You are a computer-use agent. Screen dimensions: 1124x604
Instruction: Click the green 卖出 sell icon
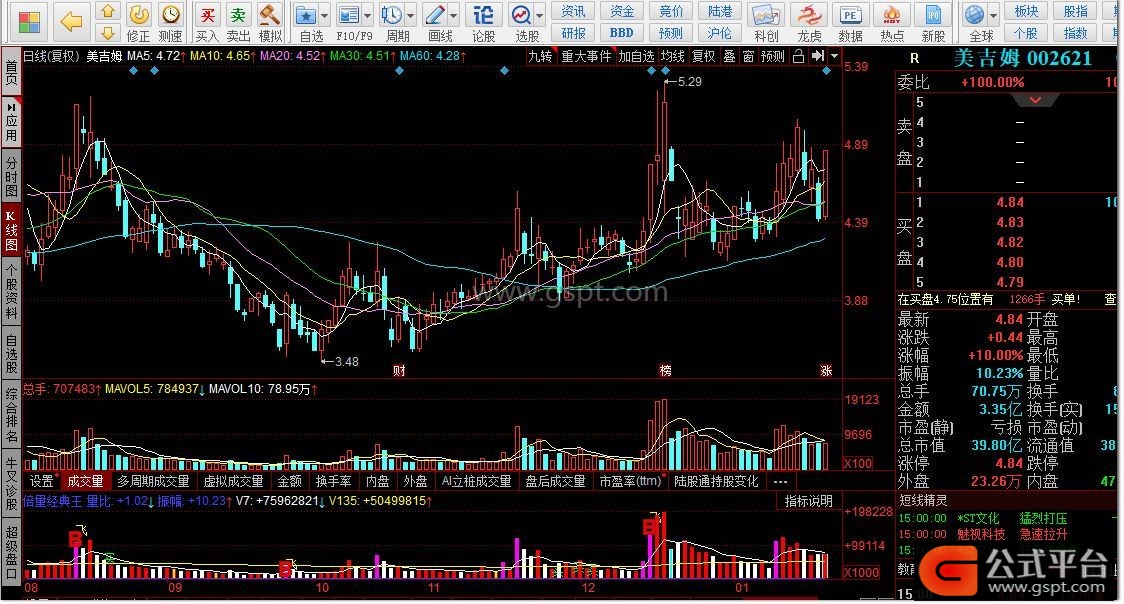click(x=238, y=14)
